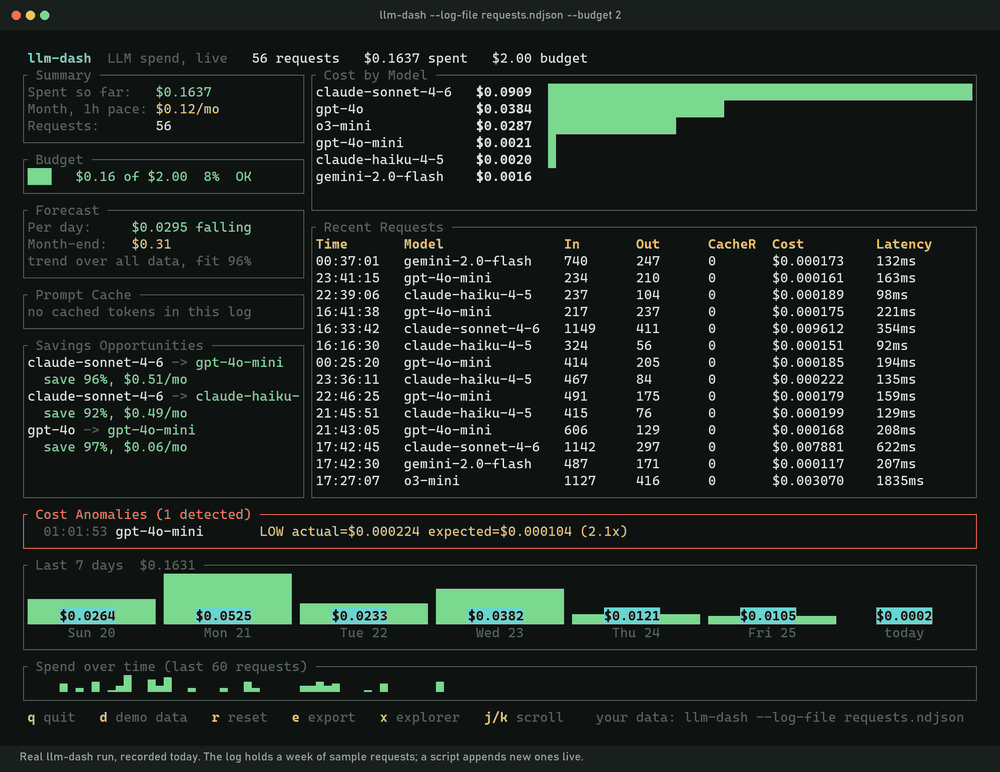Click the 56 requests header count
1000x772 pixels.
click(x=295, y=58)
